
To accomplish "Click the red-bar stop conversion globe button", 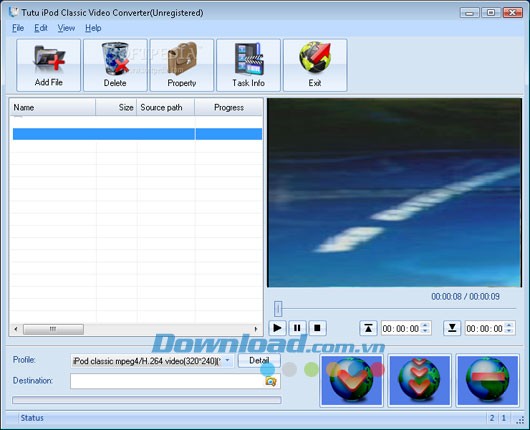I will (487, 380).
